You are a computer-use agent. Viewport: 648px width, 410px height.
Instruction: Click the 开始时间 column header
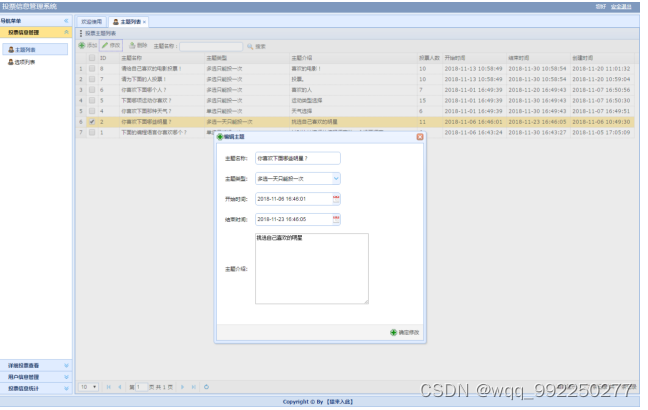pos(474,58)
